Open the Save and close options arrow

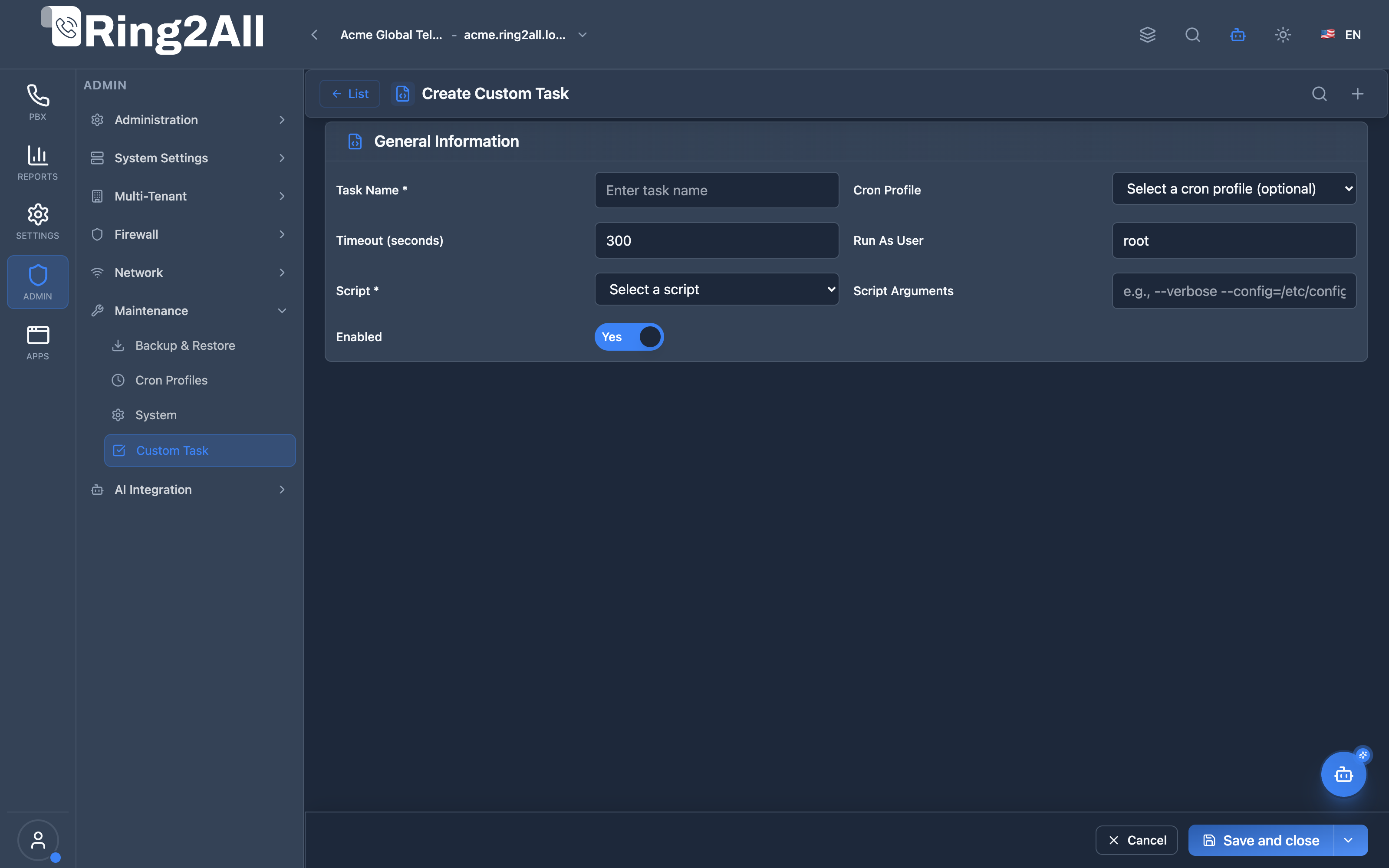[1350, 840]
